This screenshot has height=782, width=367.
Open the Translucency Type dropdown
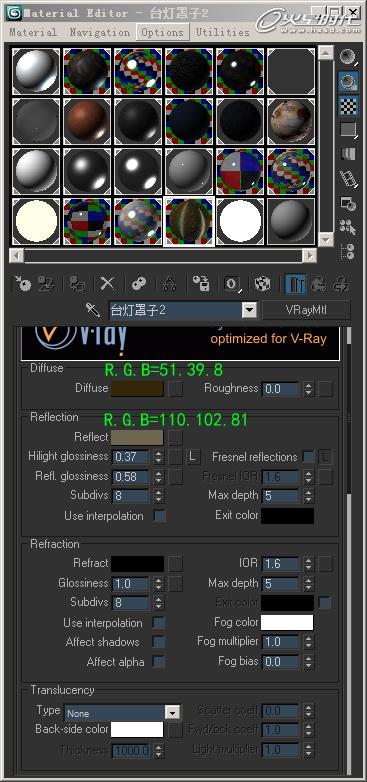tap(172, 713)
